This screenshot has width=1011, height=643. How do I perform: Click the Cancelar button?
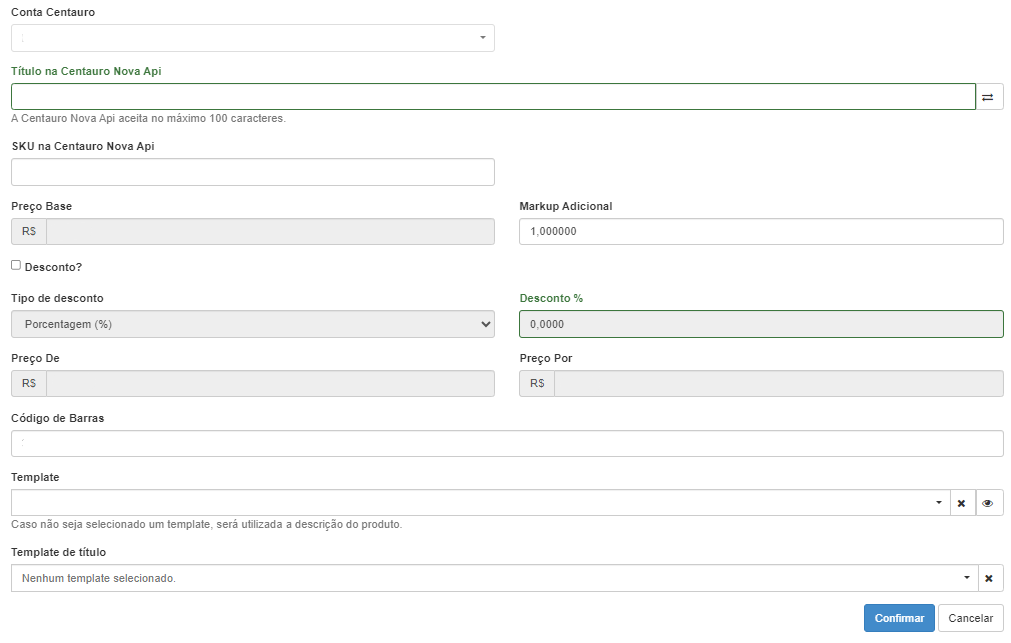pyautogui.click(x=970, y=618)
